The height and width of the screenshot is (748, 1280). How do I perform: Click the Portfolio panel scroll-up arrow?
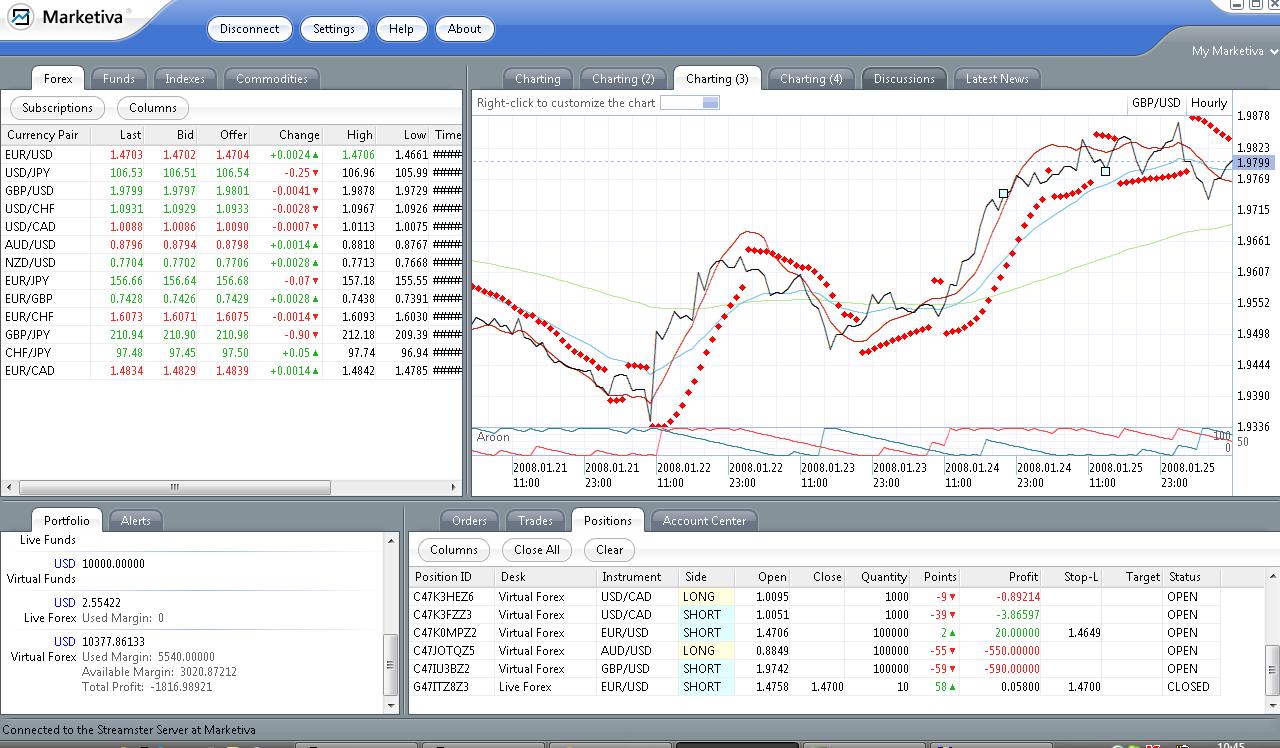(x=391, y=541)
